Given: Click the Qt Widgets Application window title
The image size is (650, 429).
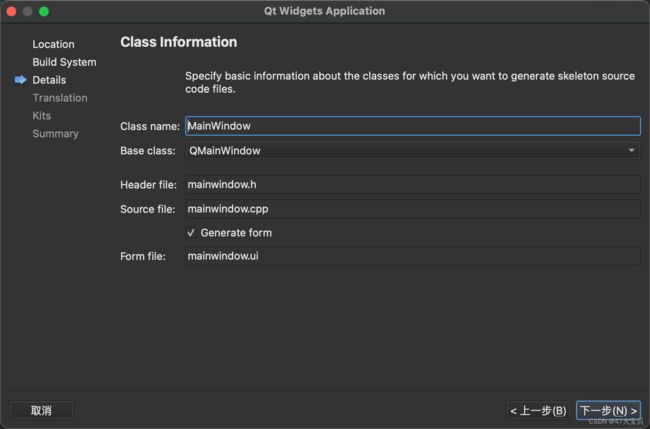Looking at the screenshot, I should (x=325, y=11).
